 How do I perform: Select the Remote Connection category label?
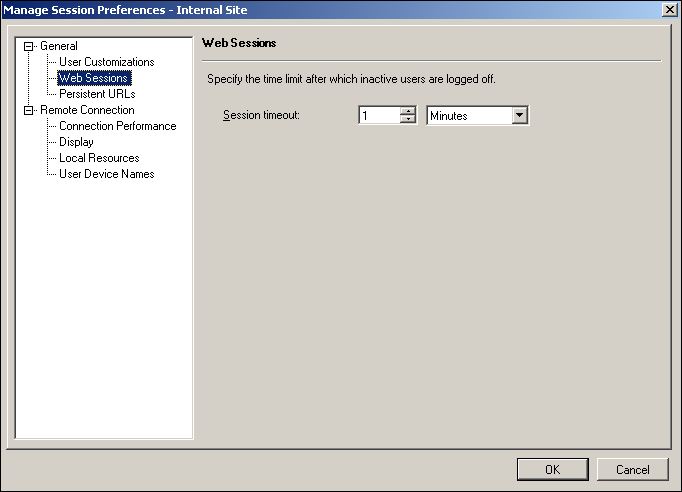pos(86,110)
